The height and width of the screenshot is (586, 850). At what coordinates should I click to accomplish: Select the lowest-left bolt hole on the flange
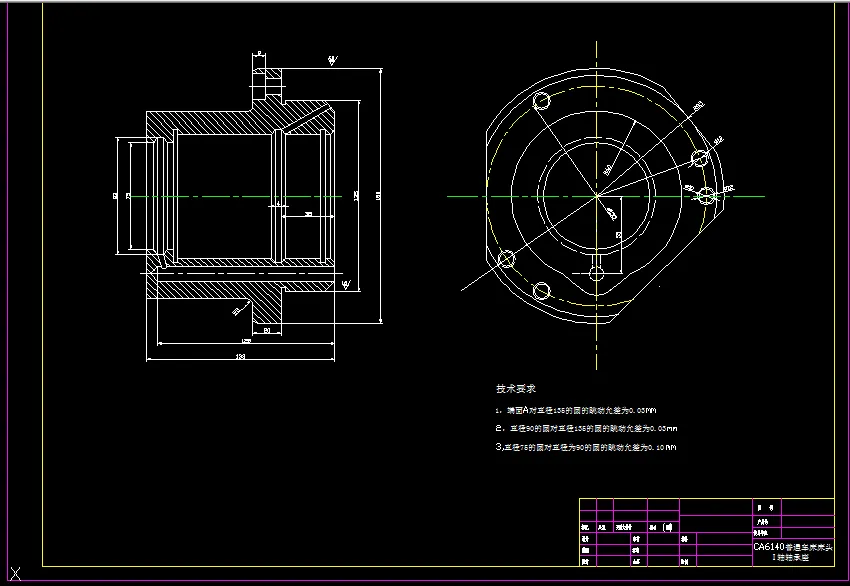click(541, 291)
